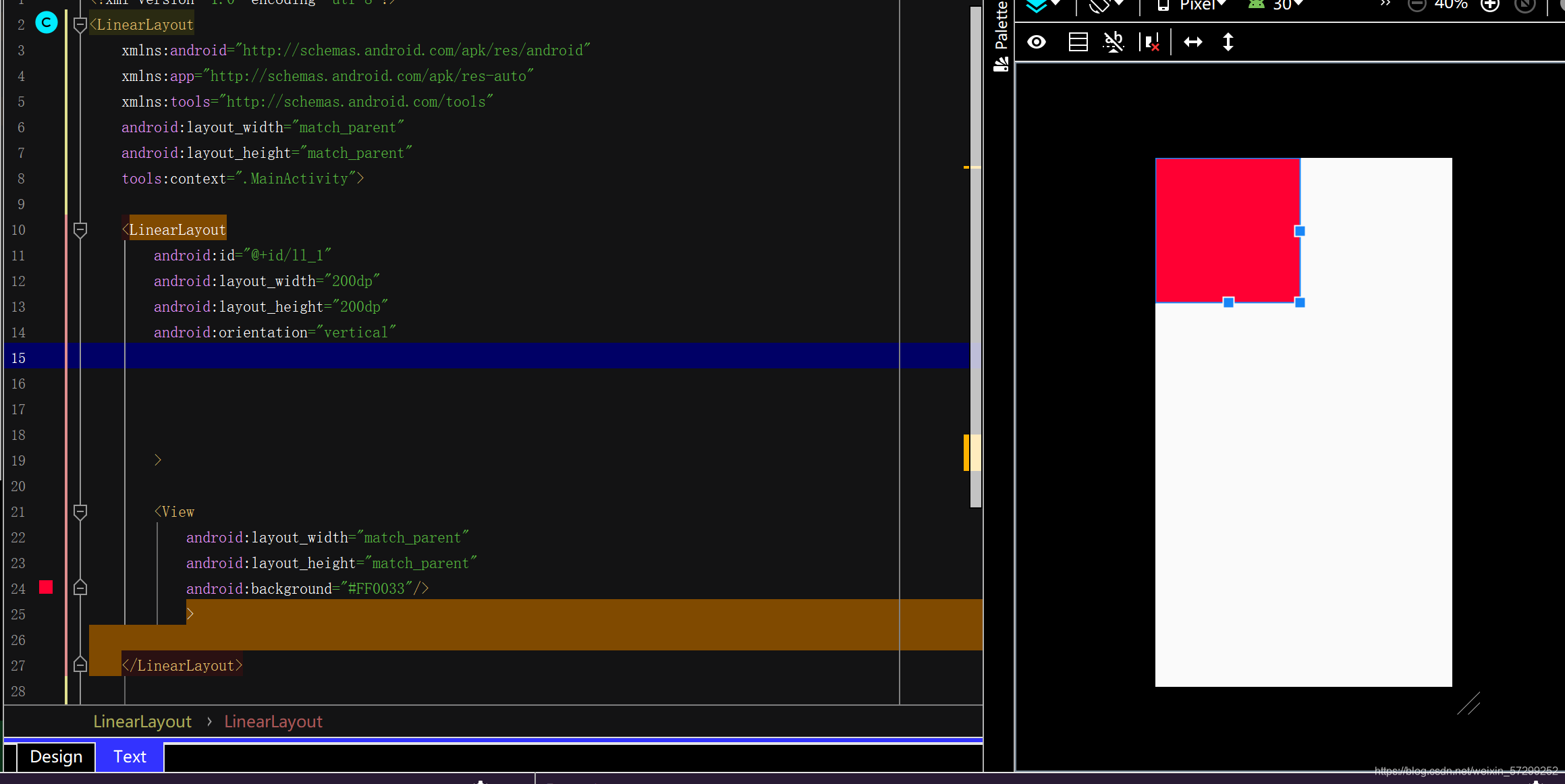Click the palette icon below the Palette label

tap(1001, 64)
